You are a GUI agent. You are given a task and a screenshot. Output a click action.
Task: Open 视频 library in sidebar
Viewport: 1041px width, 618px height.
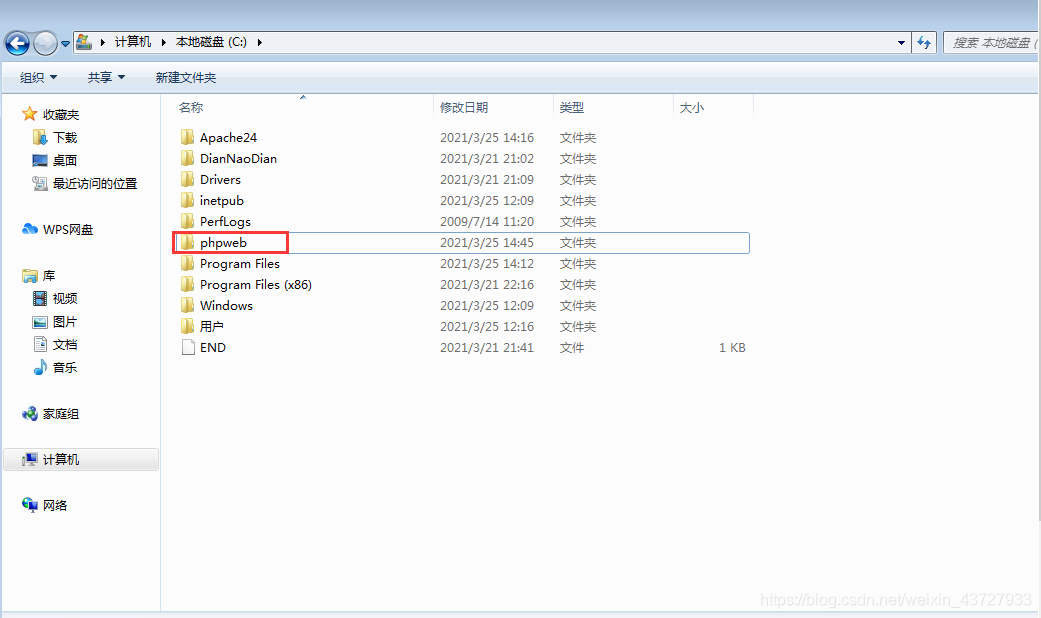click(x=55, y=299)
